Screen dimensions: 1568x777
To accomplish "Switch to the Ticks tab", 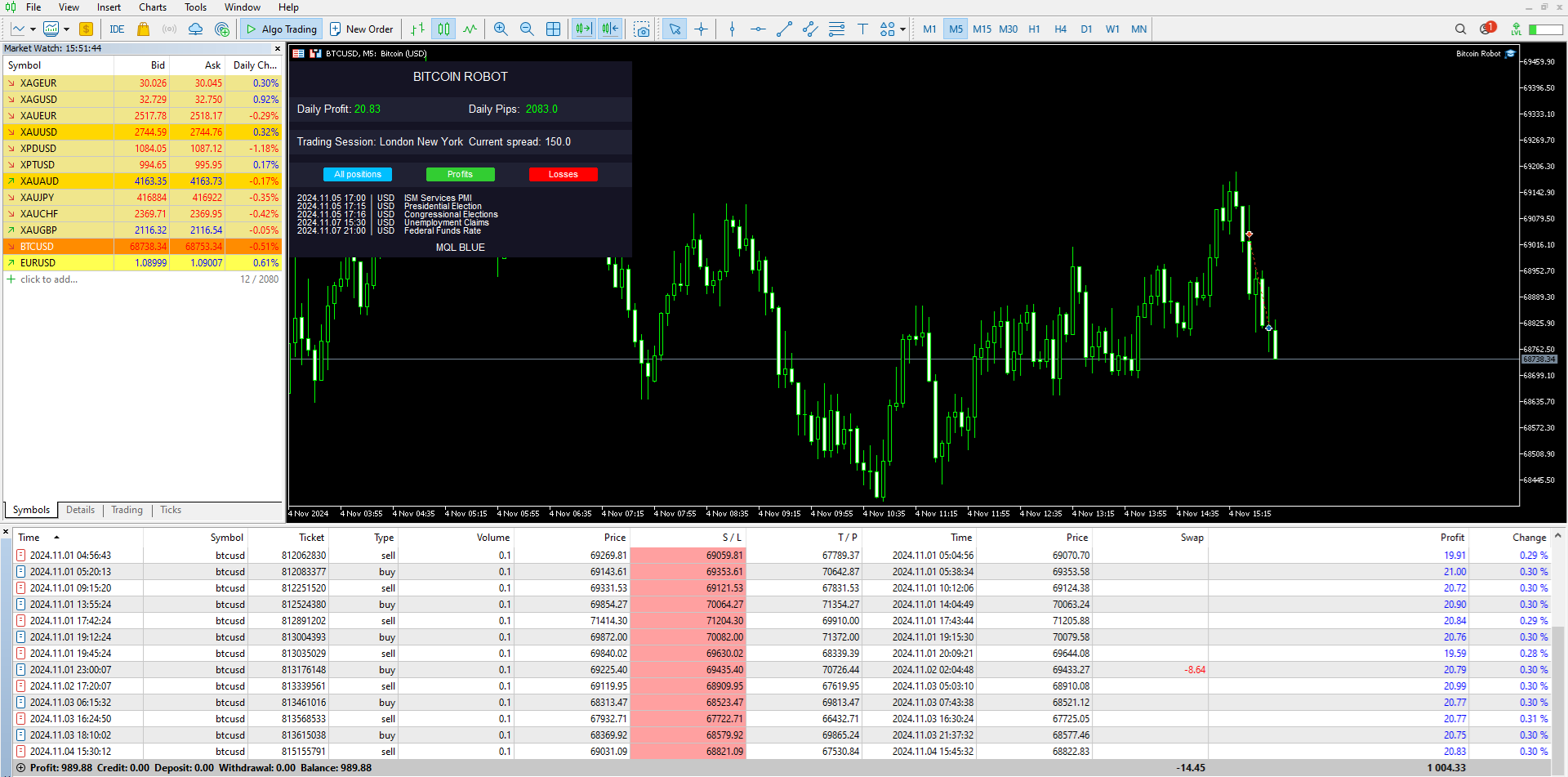I will pyautogui.click(x=171, y=510).
